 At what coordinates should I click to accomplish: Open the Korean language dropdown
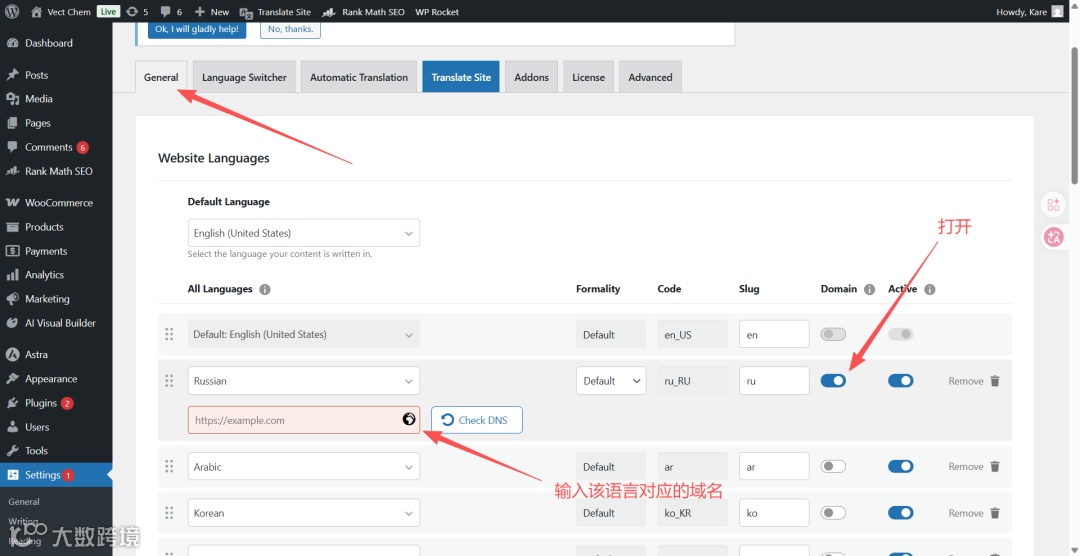tap(304, 513)
